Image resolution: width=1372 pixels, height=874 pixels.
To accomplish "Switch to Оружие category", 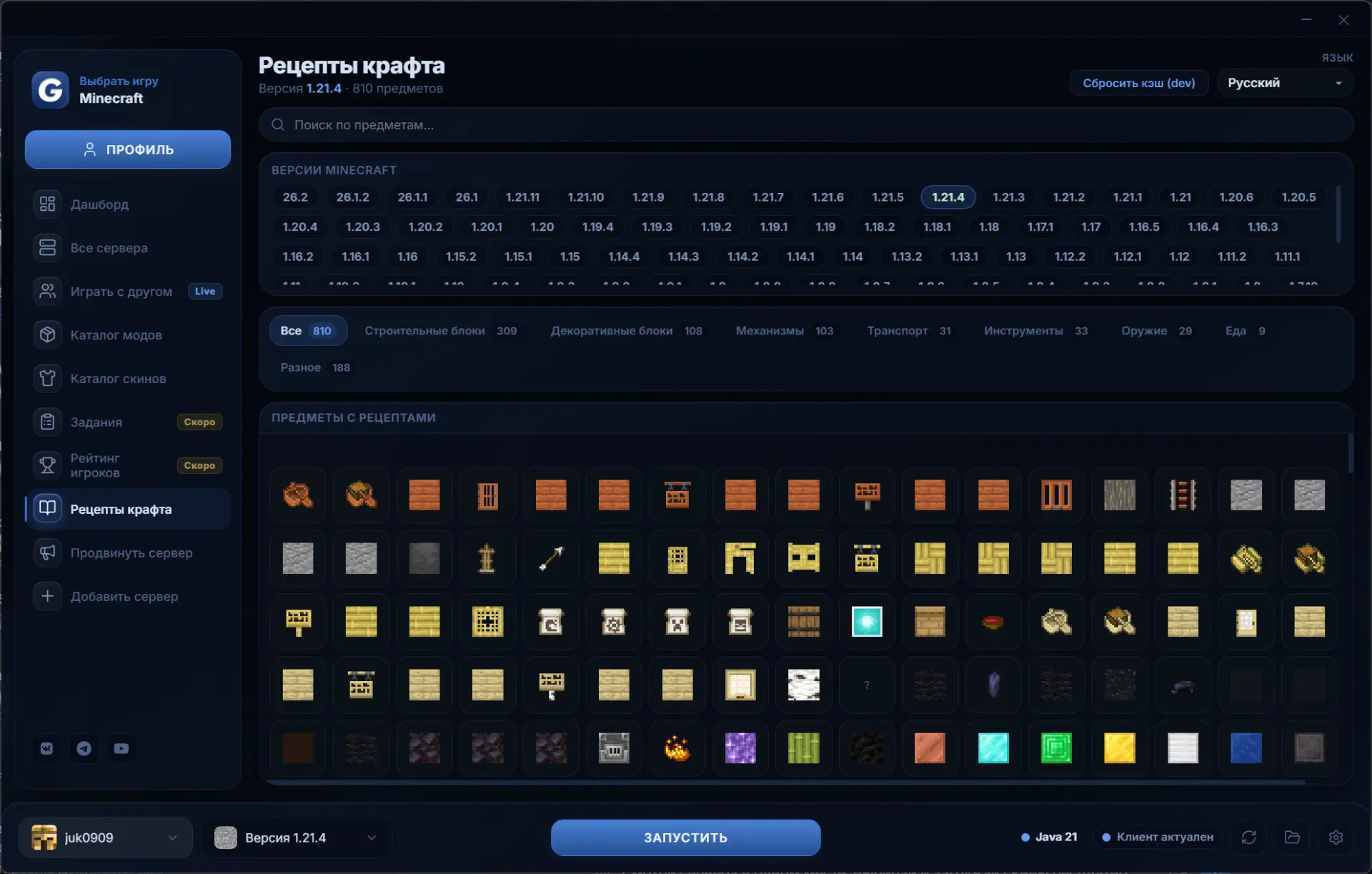I will (x=1157, y=331).
